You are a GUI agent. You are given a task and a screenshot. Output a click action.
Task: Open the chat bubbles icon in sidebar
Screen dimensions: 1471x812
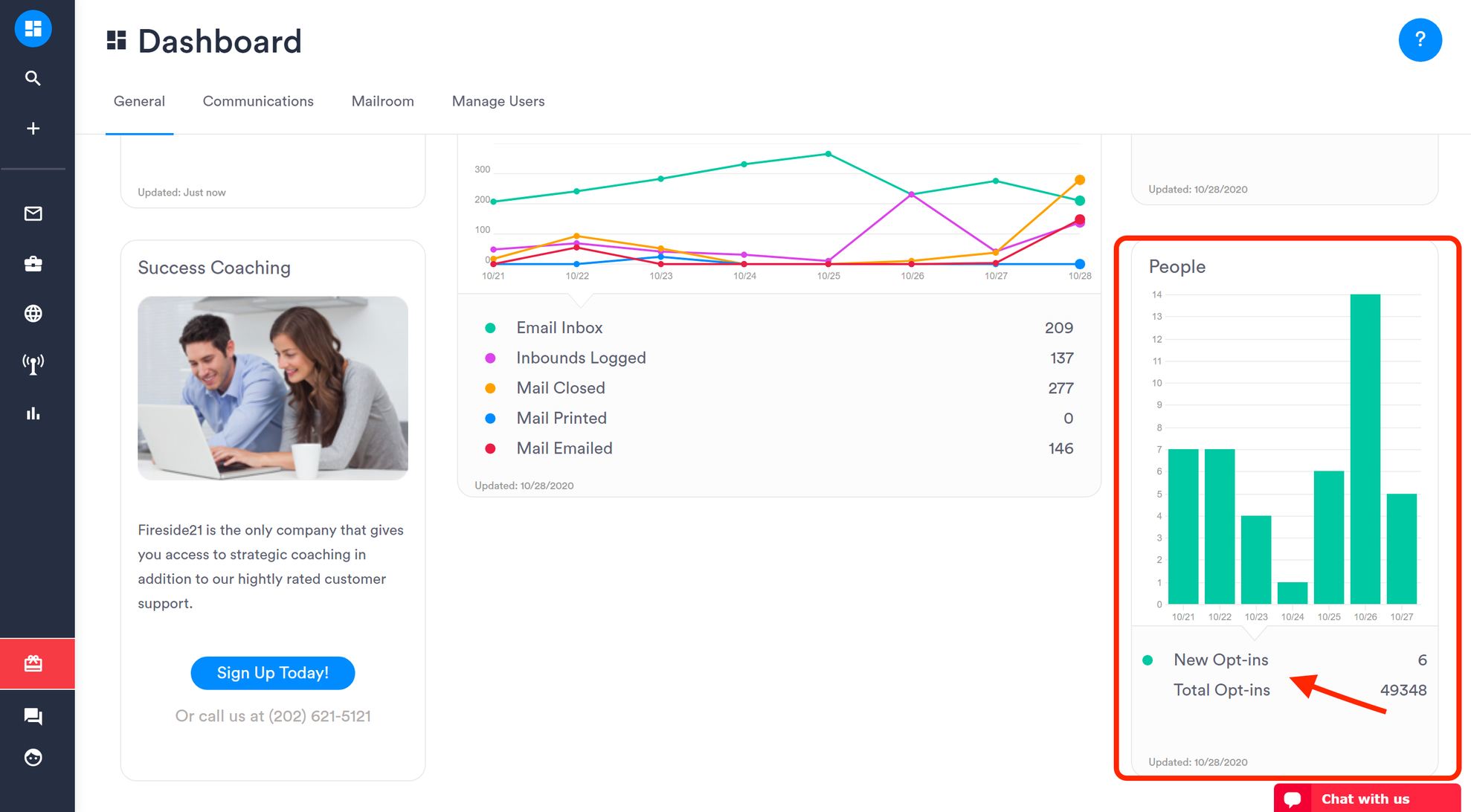tap(33, 716)
